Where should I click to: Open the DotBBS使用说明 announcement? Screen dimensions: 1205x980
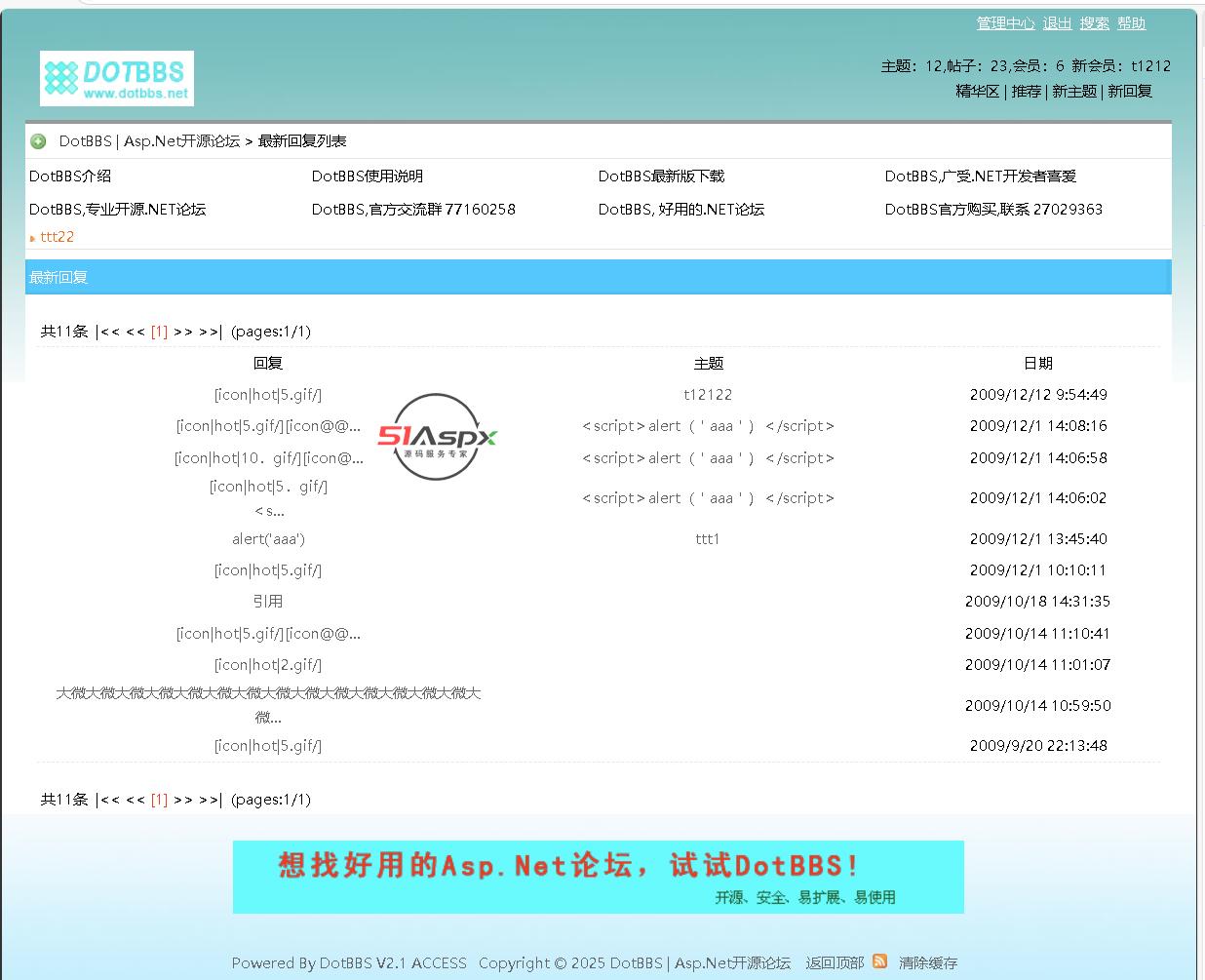(368, 176)
